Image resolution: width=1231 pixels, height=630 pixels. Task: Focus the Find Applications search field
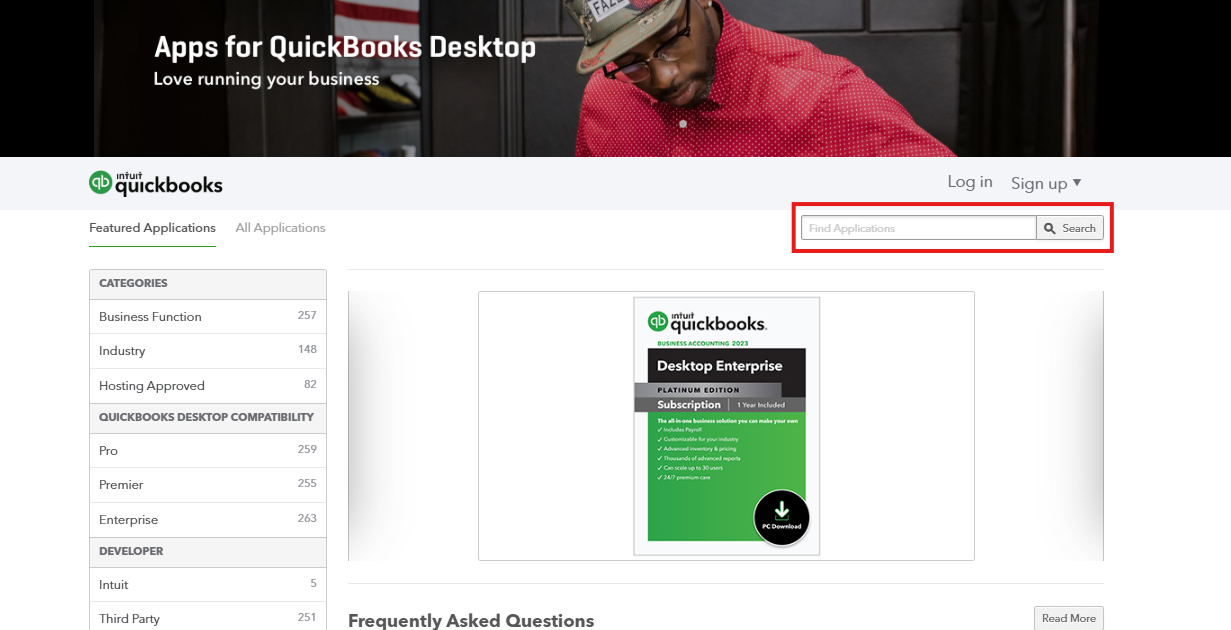(918, 228)
